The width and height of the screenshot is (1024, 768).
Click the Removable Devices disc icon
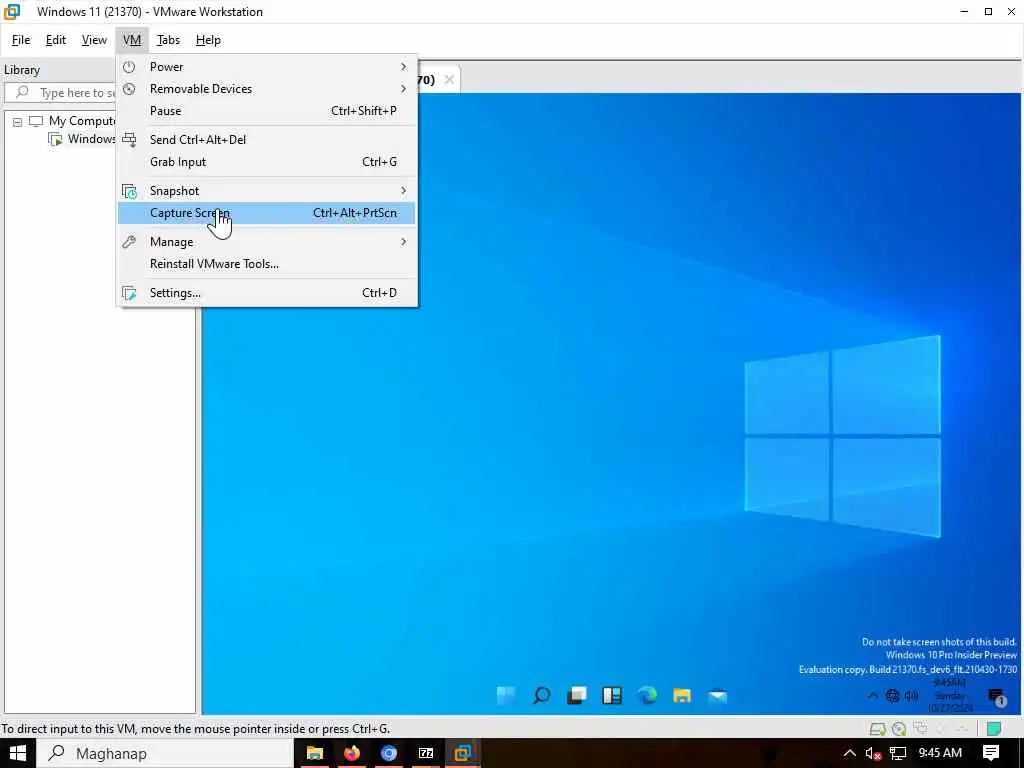(x=129, y=89)
